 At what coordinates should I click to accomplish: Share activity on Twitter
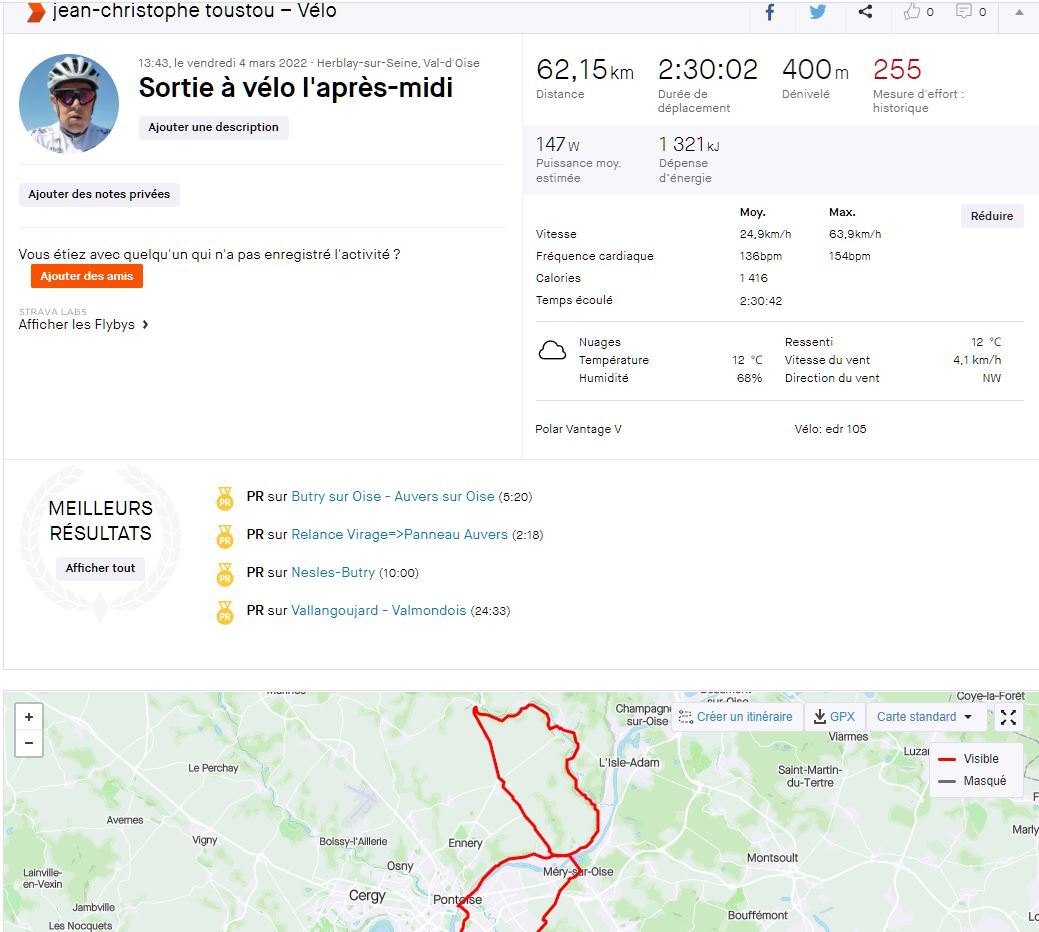point(818,12)
